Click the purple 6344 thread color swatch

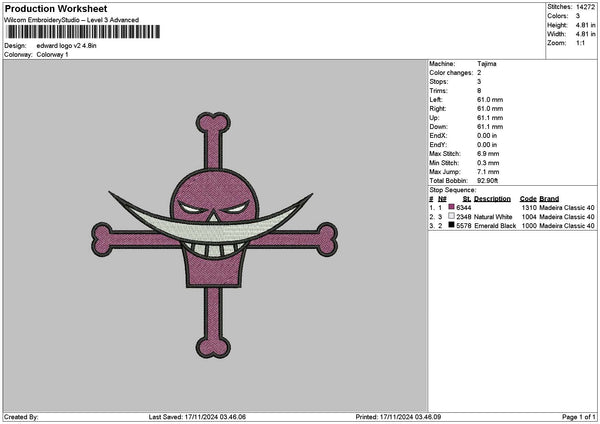coord(452,207)
